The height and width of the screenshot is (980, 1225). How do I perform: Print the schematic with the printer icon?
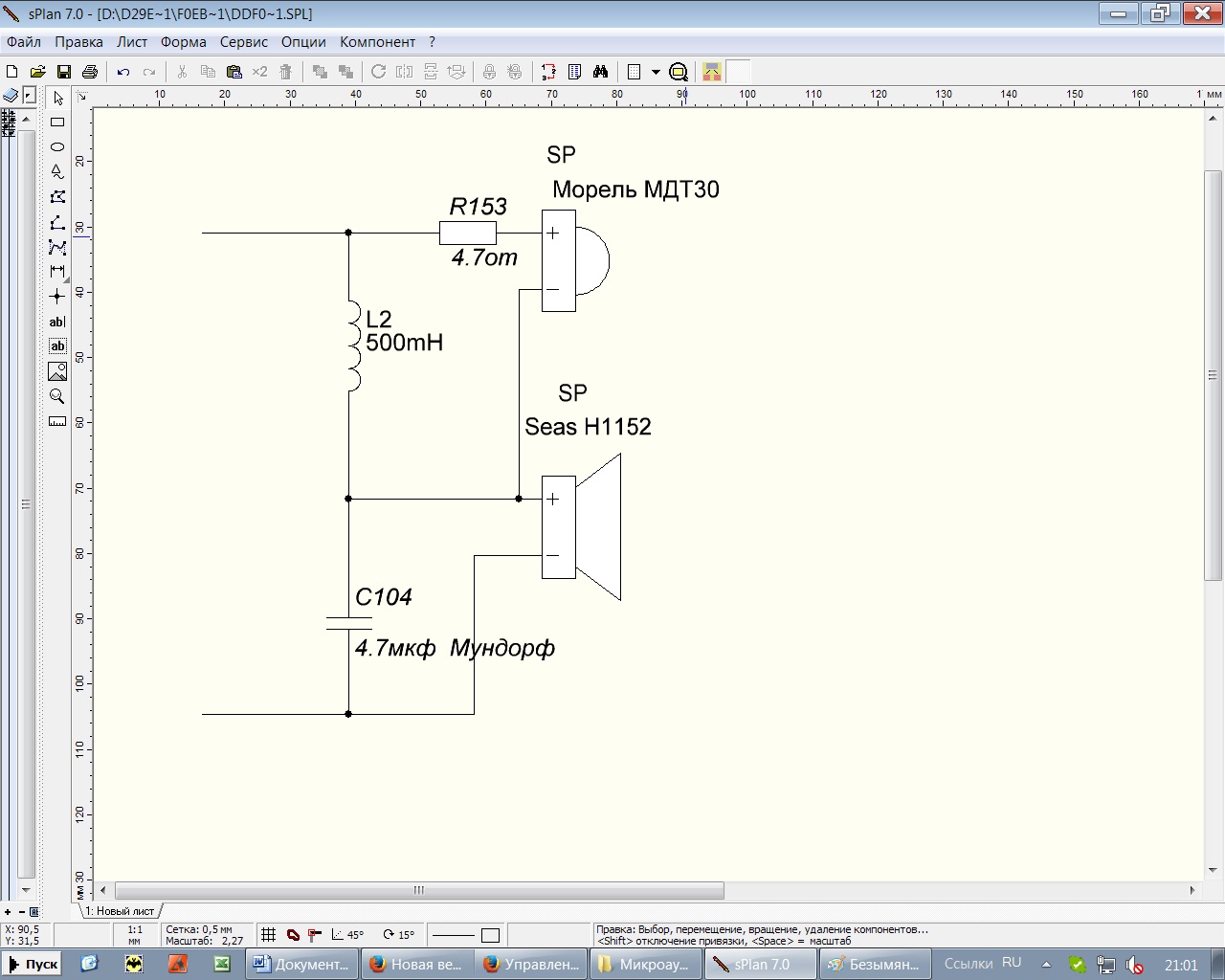pyautogui.click(x=90, y=72)
